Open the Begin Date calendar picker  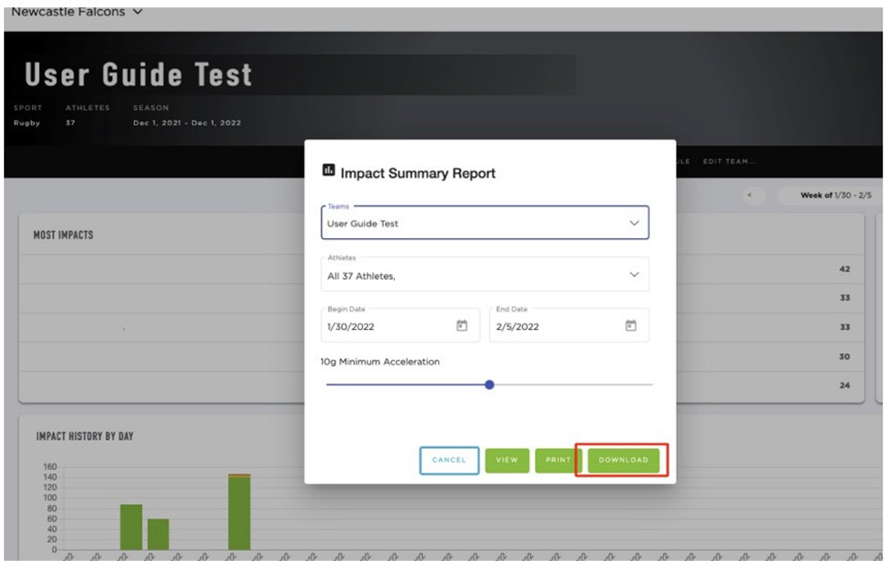pyautogui.click(x=461, y=326)
